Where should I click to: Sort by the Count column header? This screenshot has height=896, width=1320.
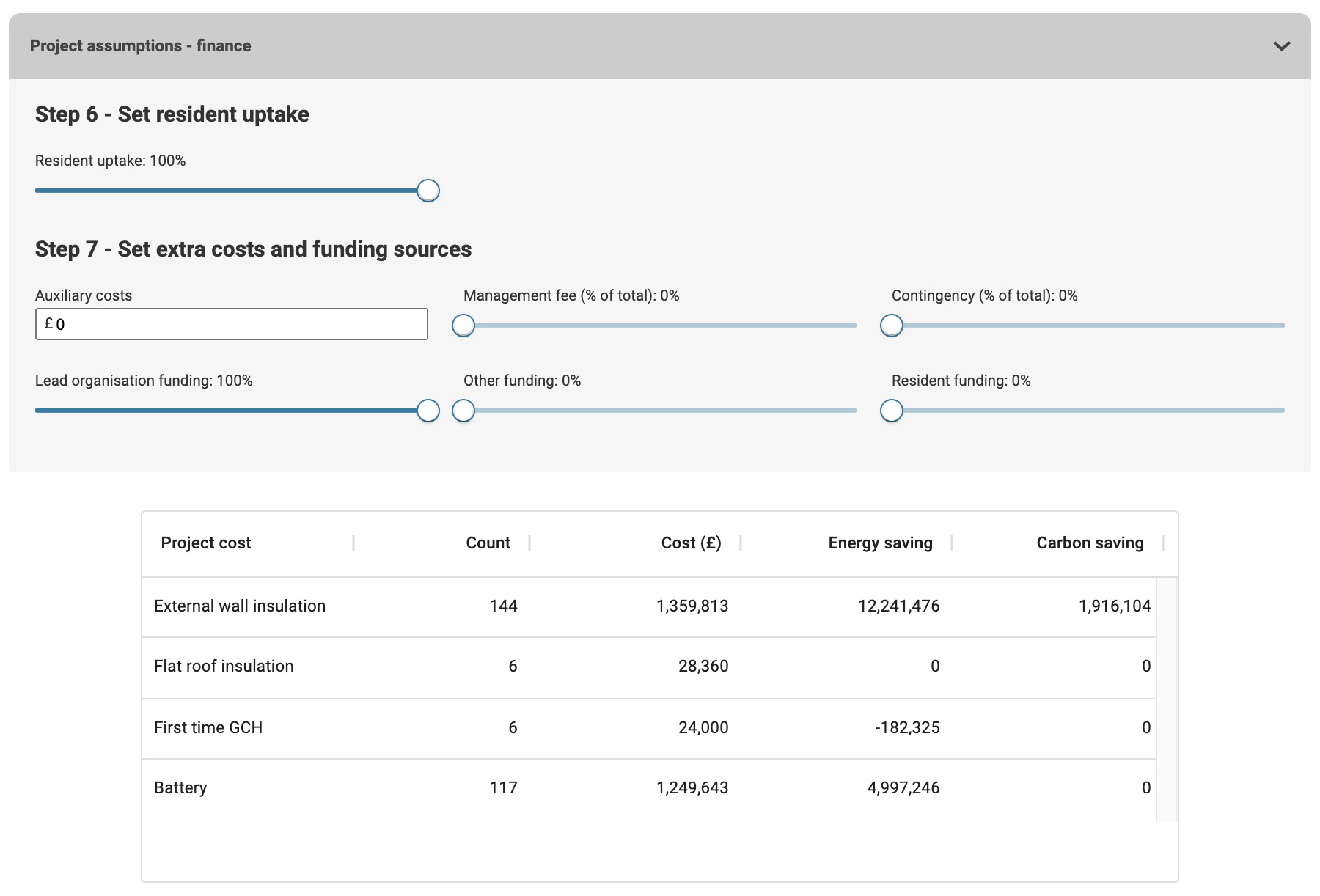[488, 543]
